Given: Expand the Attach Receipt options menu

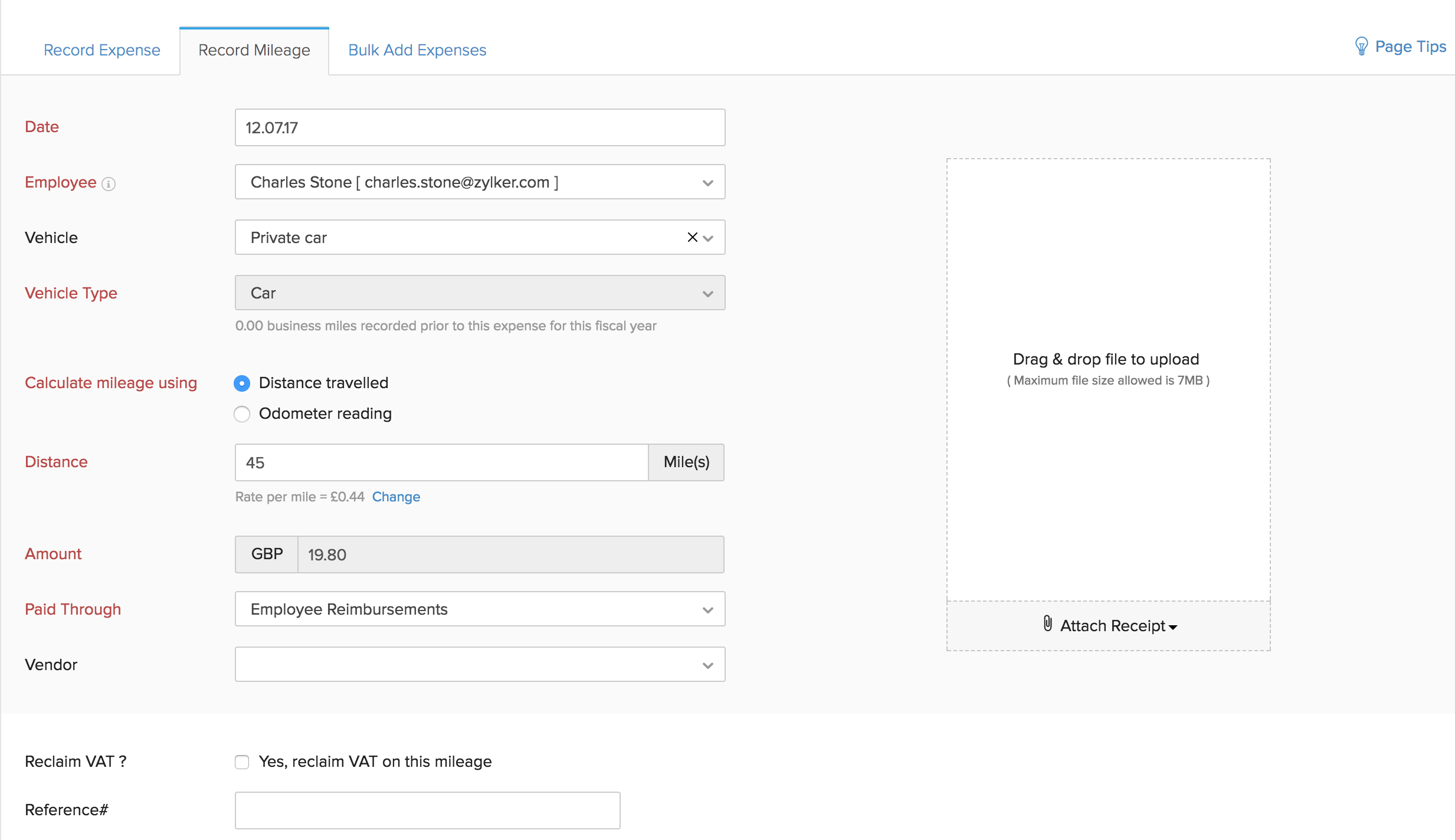Looking at the screenshot, I should [x=1174, y=626].
